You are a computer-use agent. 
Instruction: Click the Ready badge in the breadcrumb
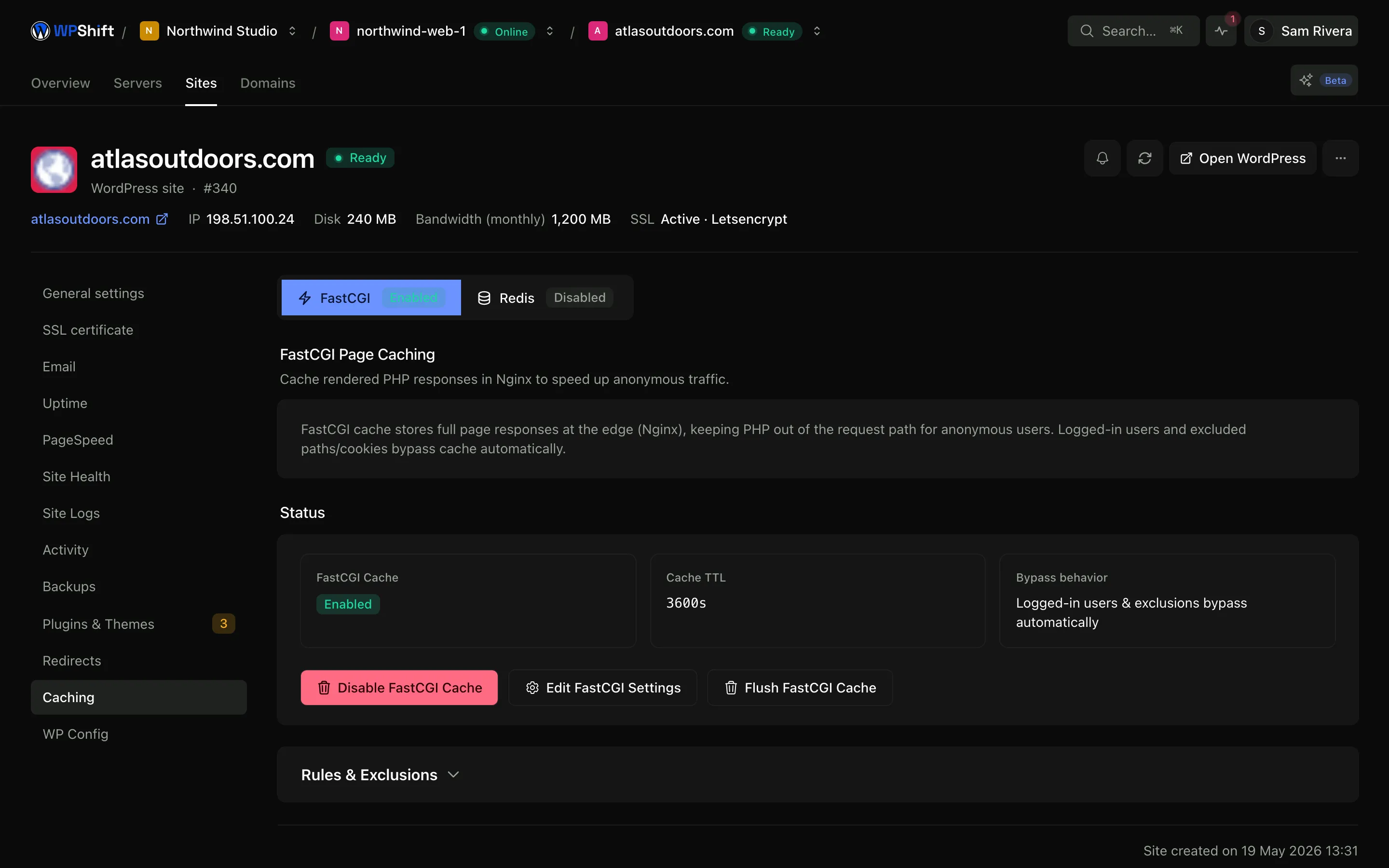pyautogui.click(x=771, y=31)
